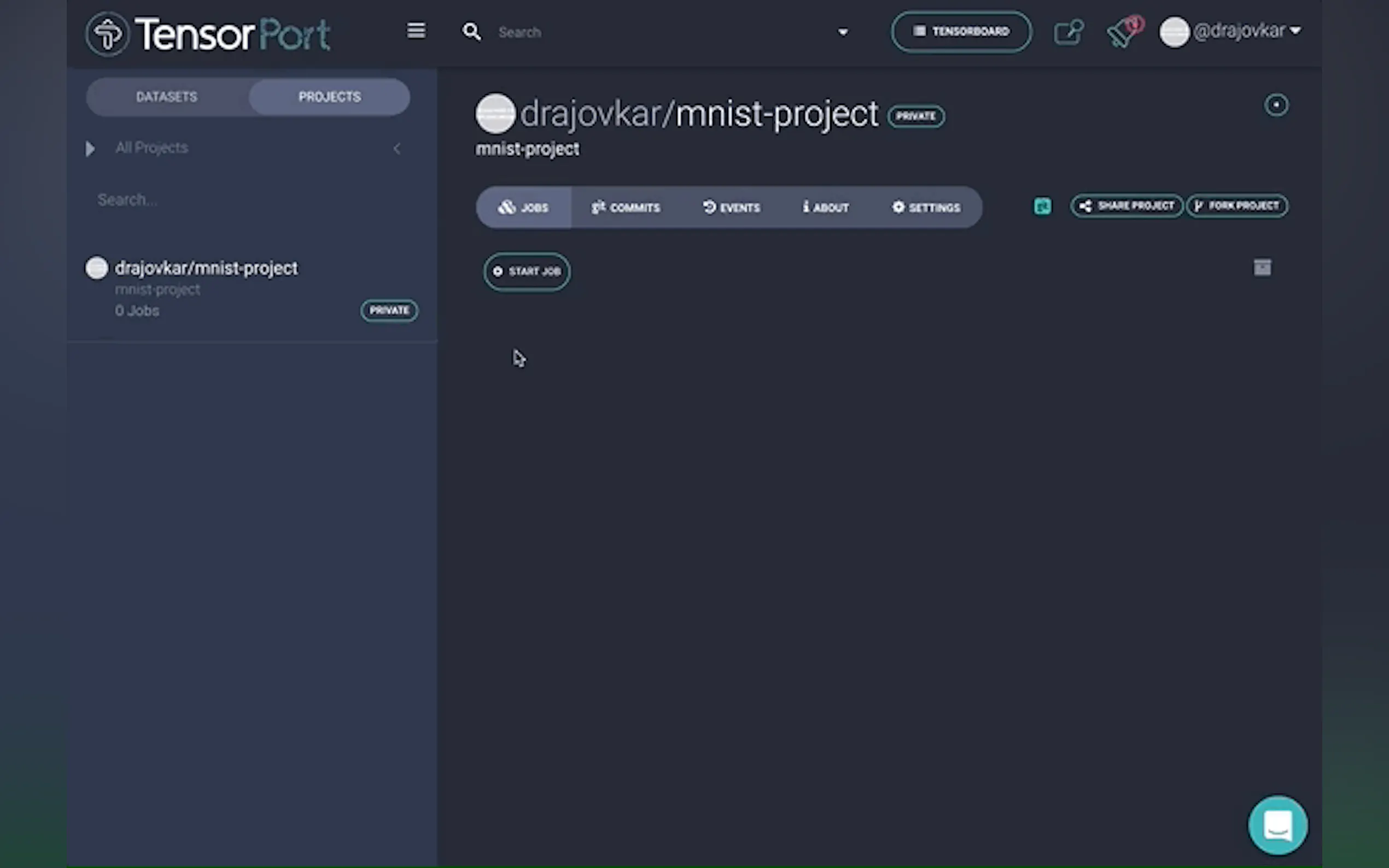The image size is (1389, 868).
Task: Open notifications rocket icon with badge
Action: click(x=1123, y=32)
